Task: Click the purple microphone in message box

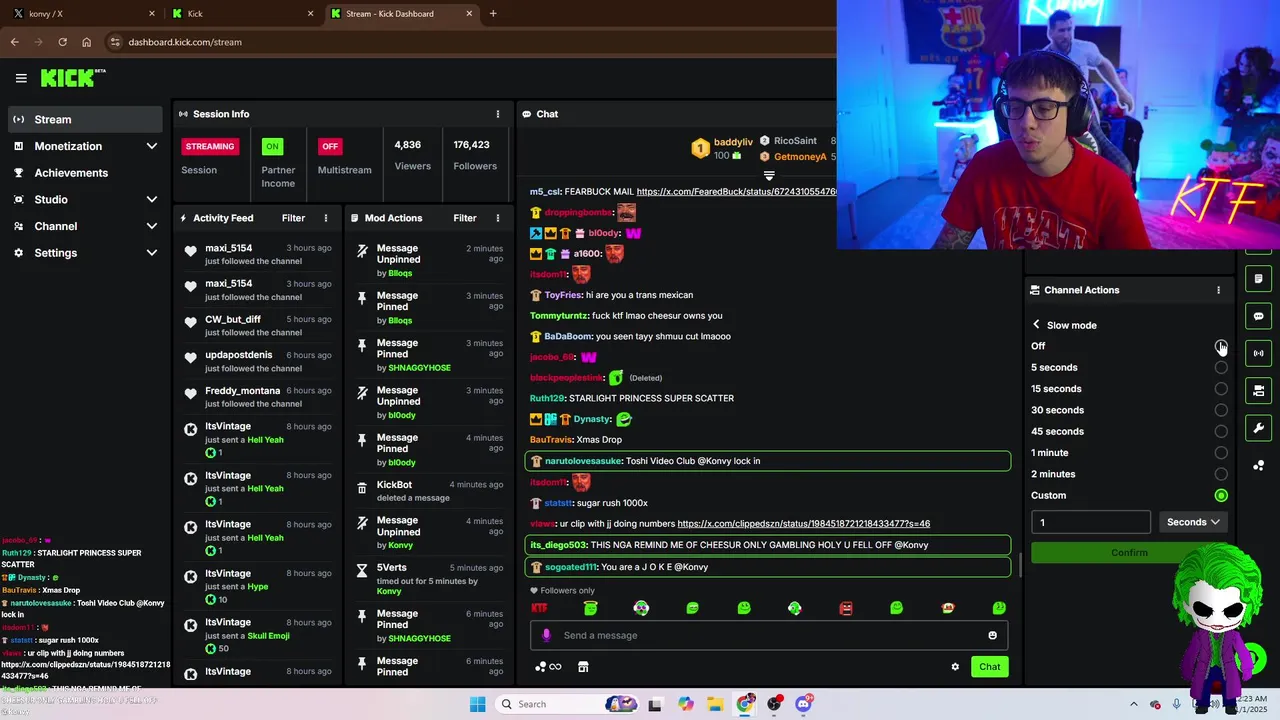Action: coord(546,635)
